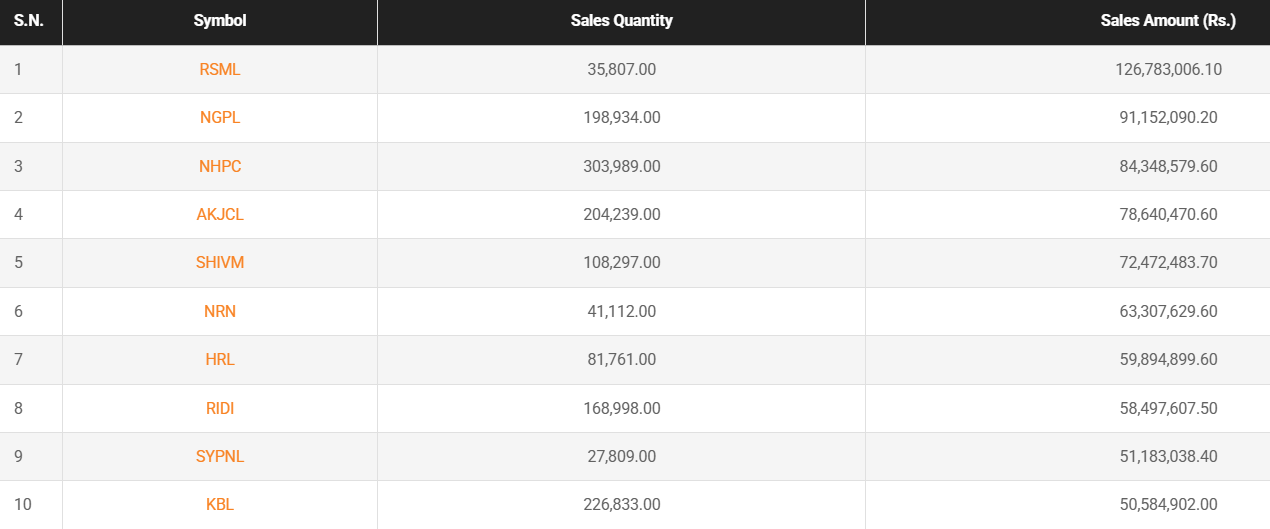Select the SHIVM symbol link
This screenshot has width=1270, height=529.
(x=220, y=262)
